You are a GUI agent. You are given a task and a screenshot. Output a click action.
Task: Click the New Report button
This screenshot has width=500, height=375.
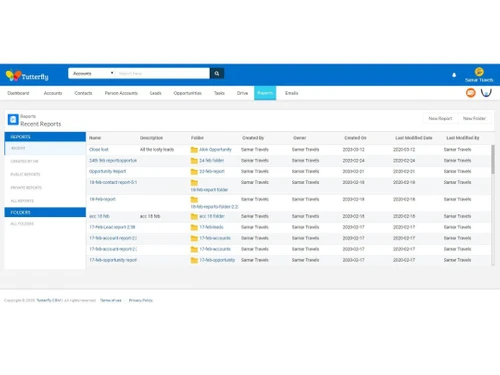pyautogui.click(x=440, y=118)
